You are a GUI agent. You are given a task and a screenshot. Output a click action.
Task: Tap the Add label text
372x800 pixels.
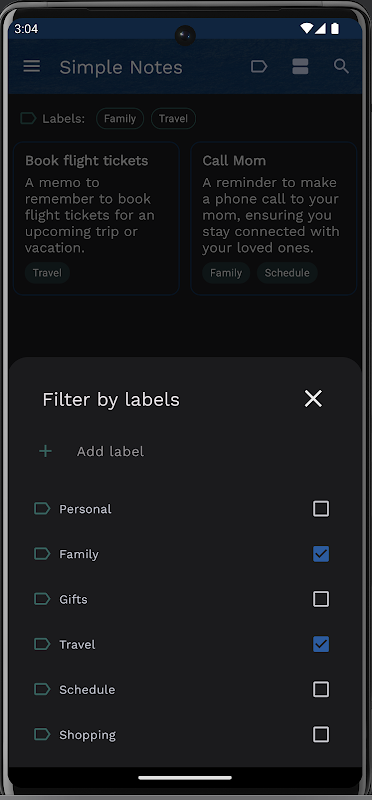(110, 452)
